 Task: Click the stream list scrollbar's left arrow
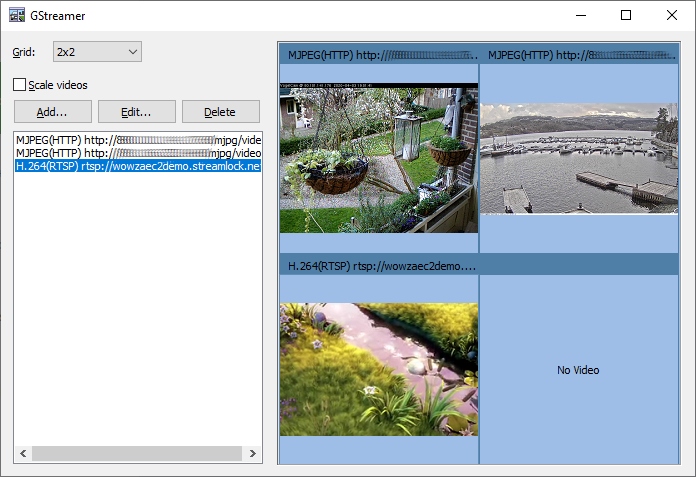tap(21, 453)
